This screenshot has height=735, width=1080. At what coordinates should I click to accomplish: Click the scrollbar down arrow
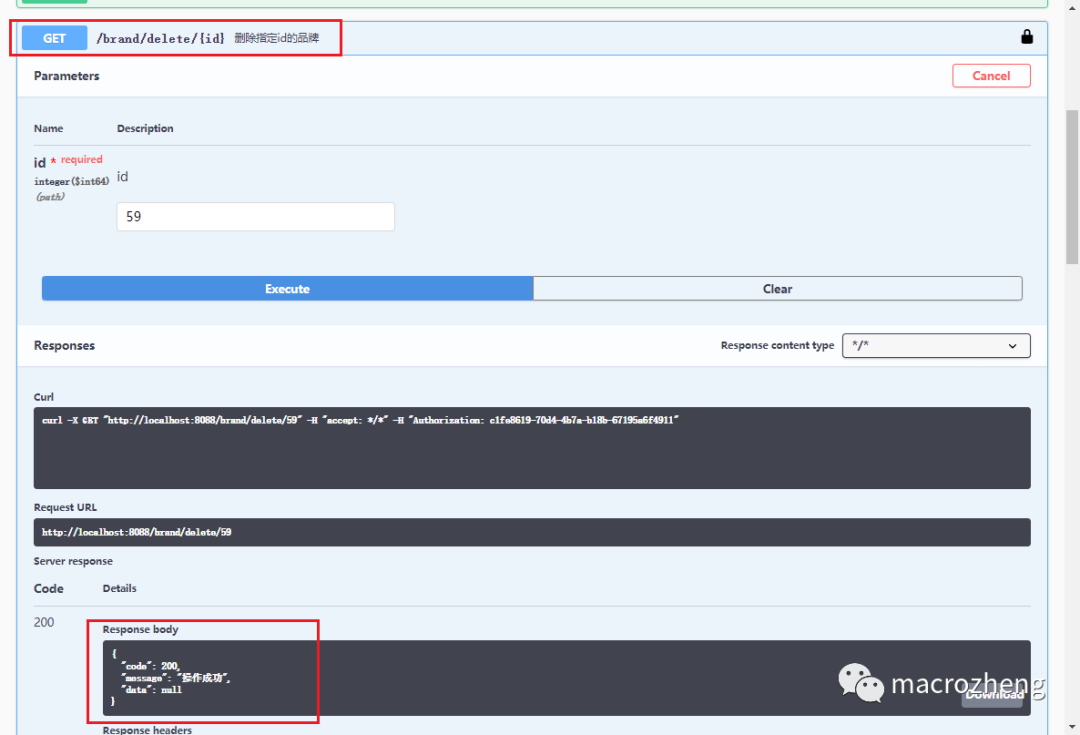pyautogui.click(x=1073, y=727)
